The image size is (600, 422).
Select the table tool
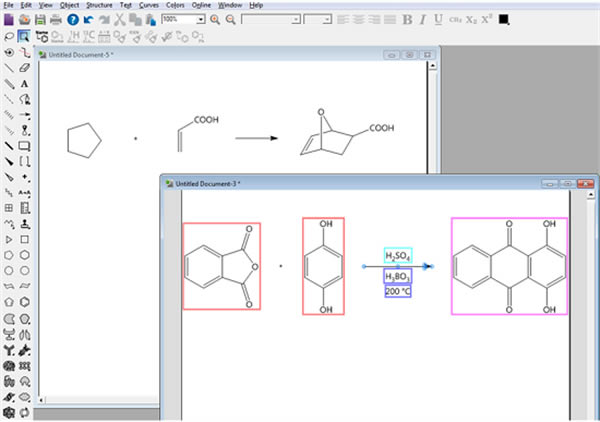point(9,208)
